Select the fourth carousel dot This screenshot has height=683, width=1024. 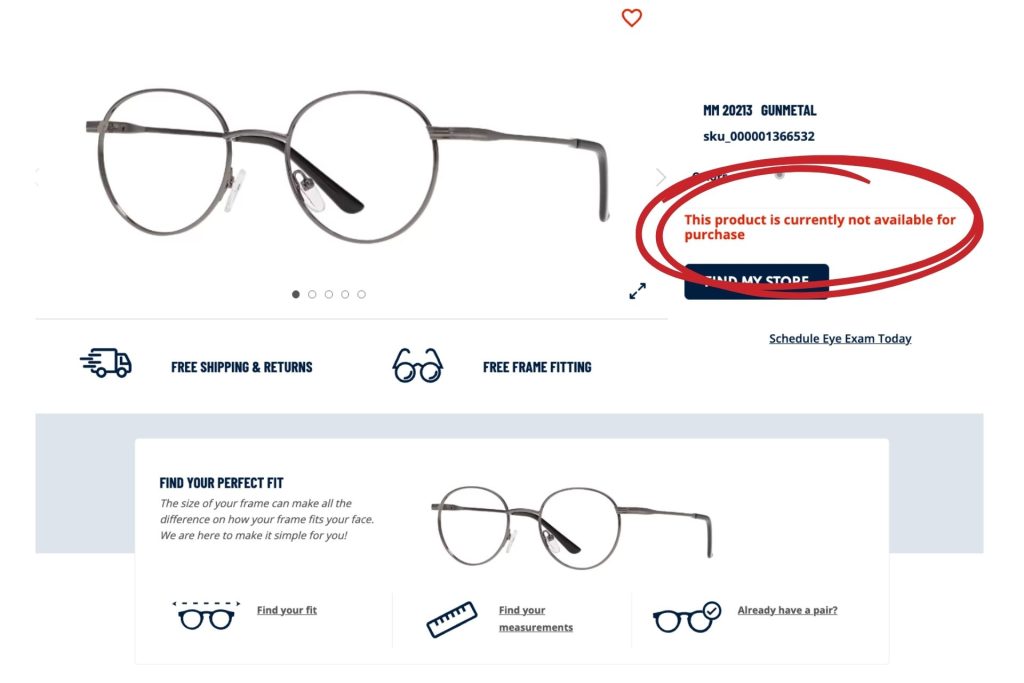click(x=345, y=294)
